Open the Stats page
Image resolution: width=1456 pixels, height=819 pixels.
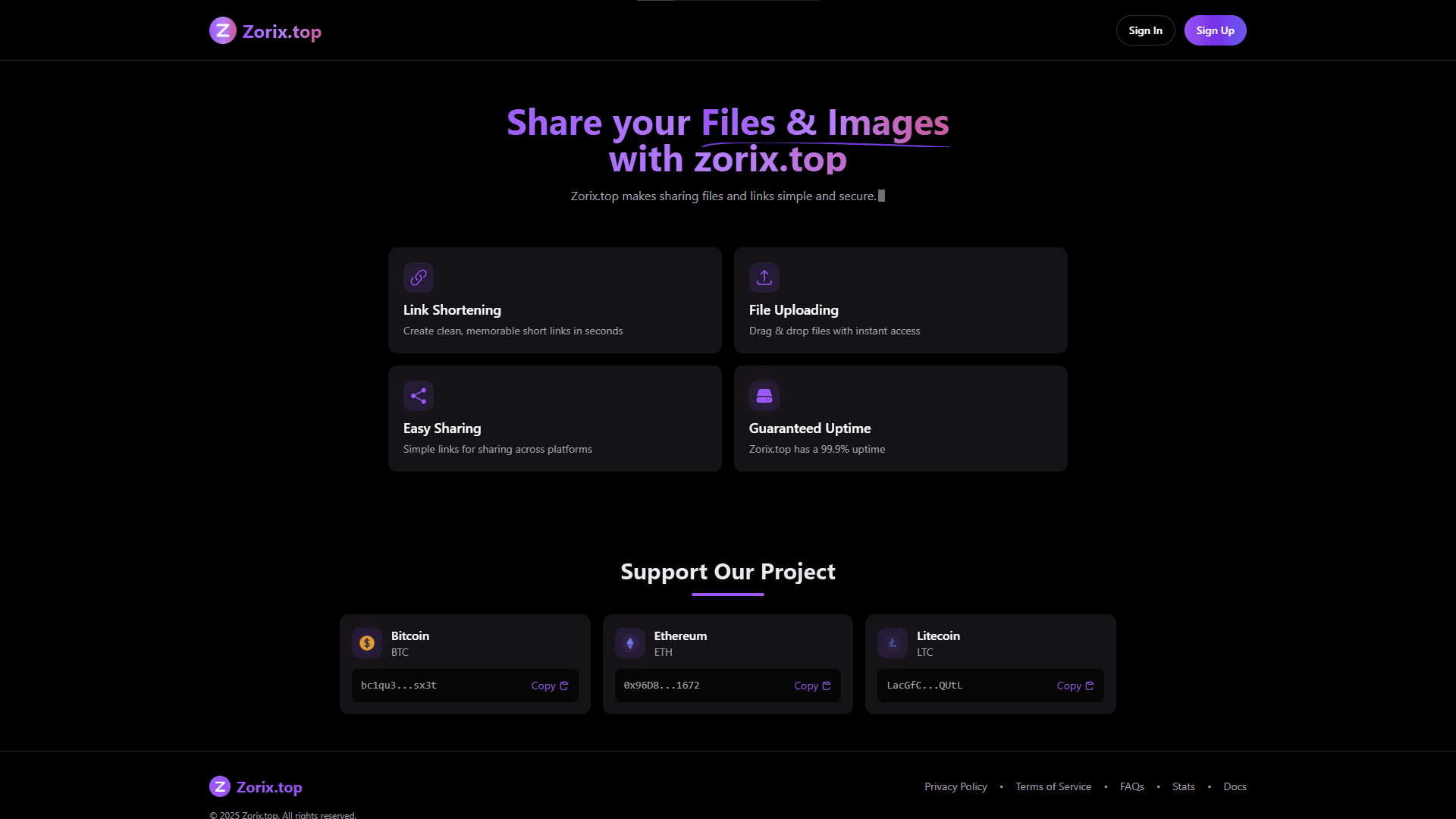click(x=1183, y=786)
